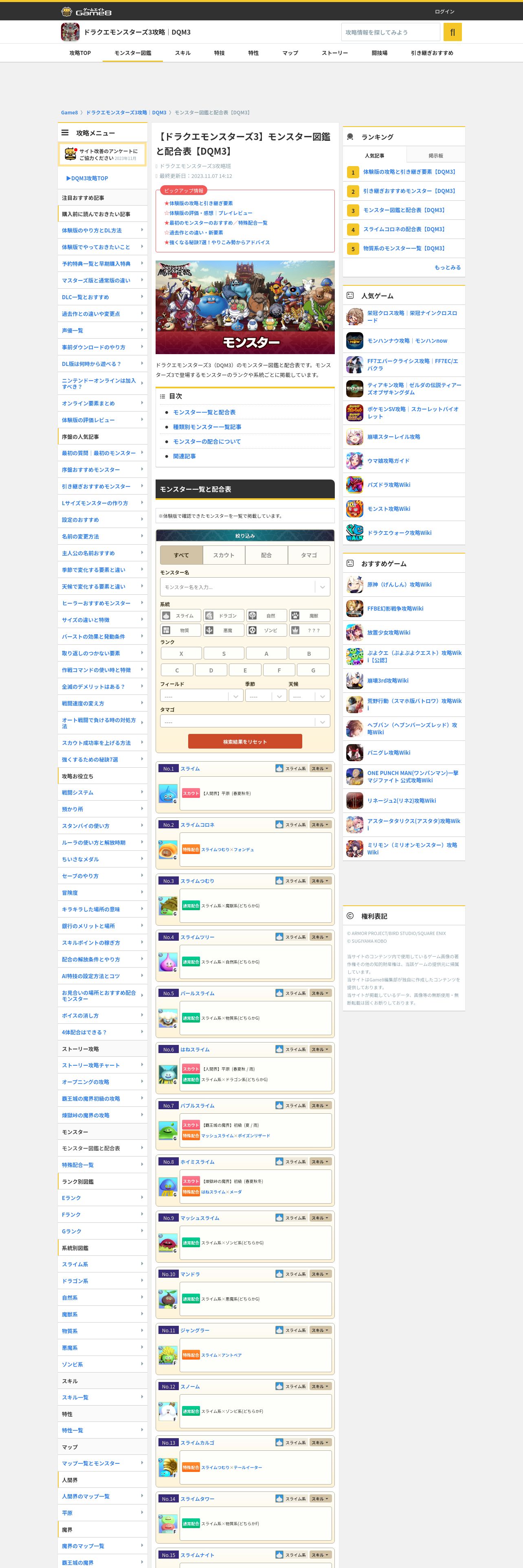Open マップ in the nav bar

pyautogui.click(x=290, y=53)
